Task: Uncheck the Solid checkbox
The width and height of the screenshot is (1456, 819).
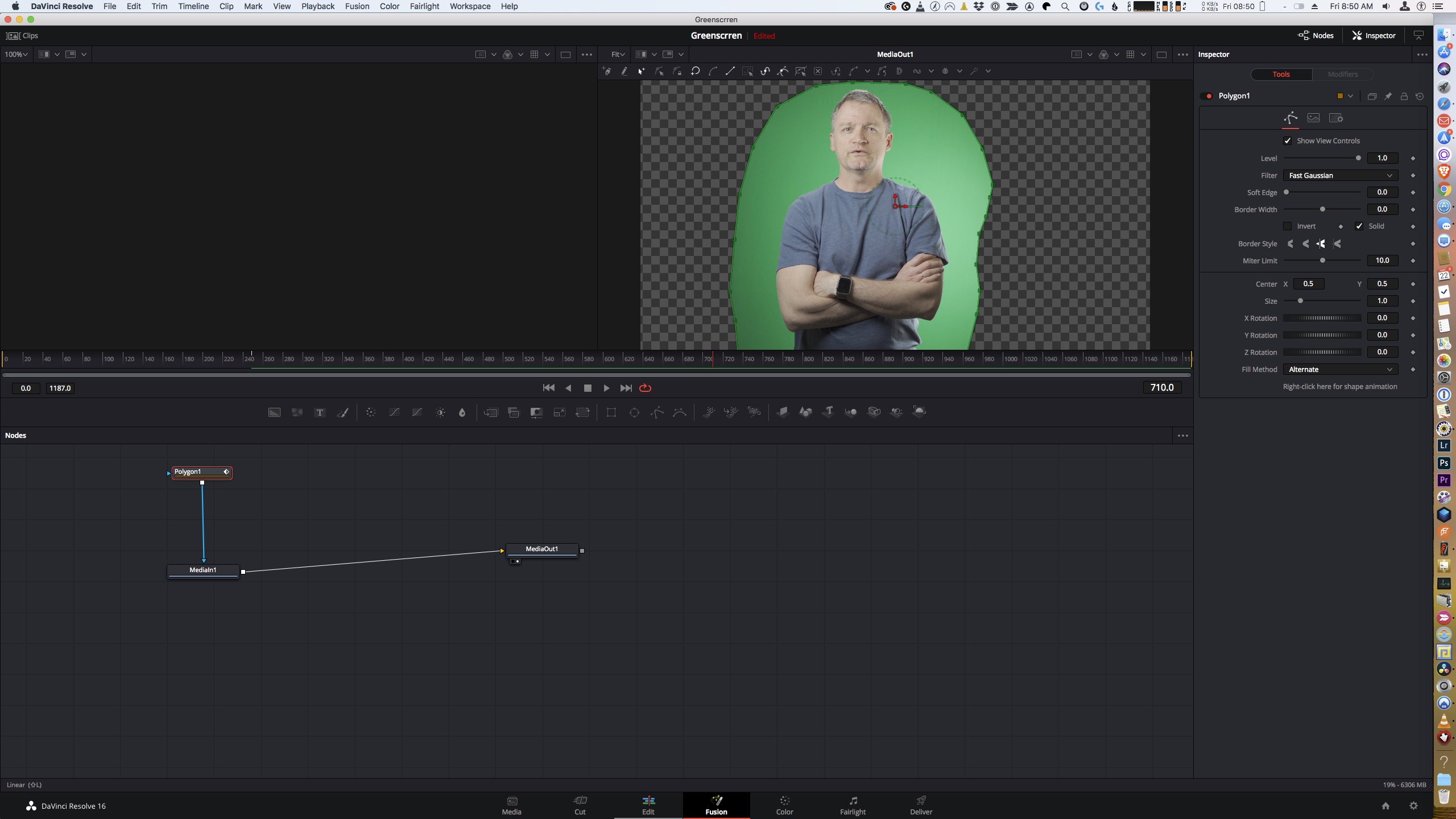Action: tap(1359, 226)
